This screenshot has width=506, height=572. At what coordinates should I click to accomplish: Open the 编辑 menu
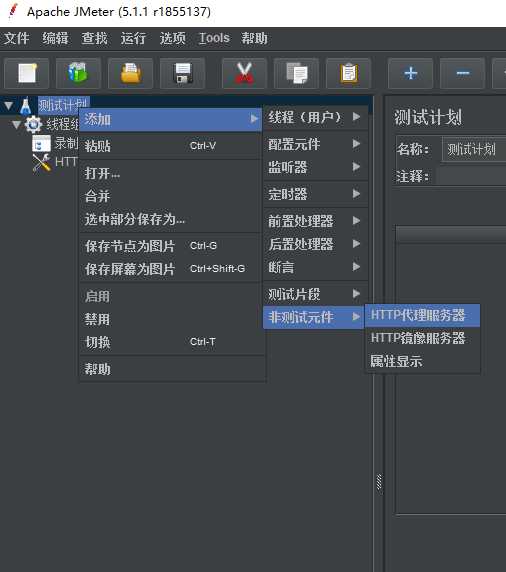click(x=55, y=38)
